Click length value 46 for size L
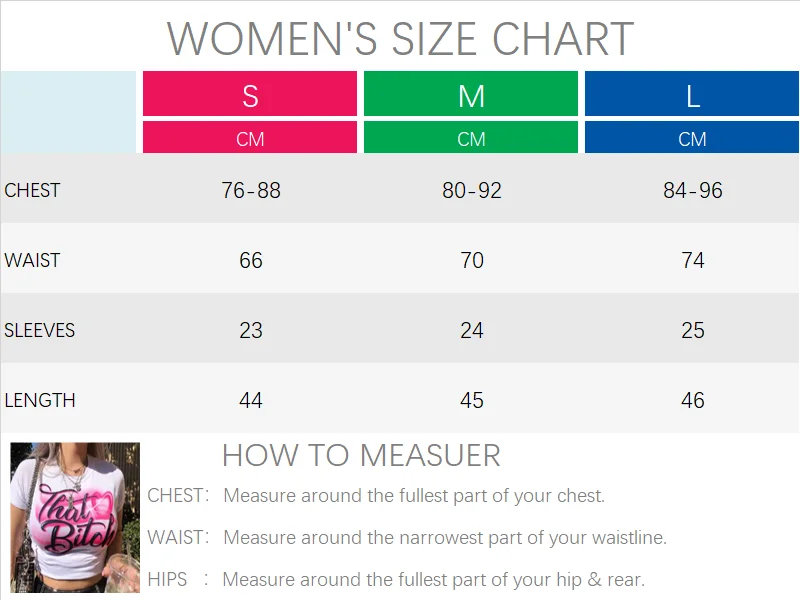Viewport: 800px width, 600px height. [x=692, y=400]
